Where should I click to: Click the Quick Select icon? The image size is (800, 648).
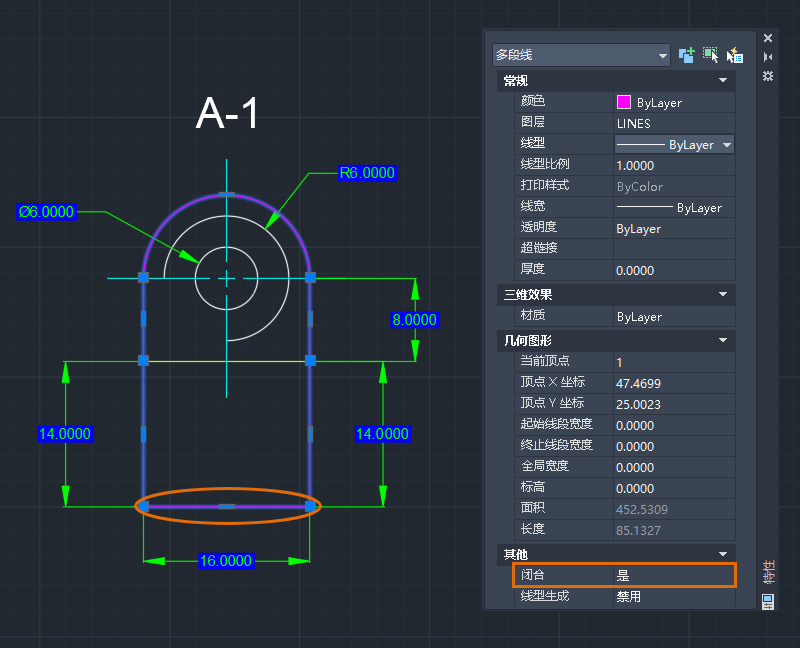735,55
